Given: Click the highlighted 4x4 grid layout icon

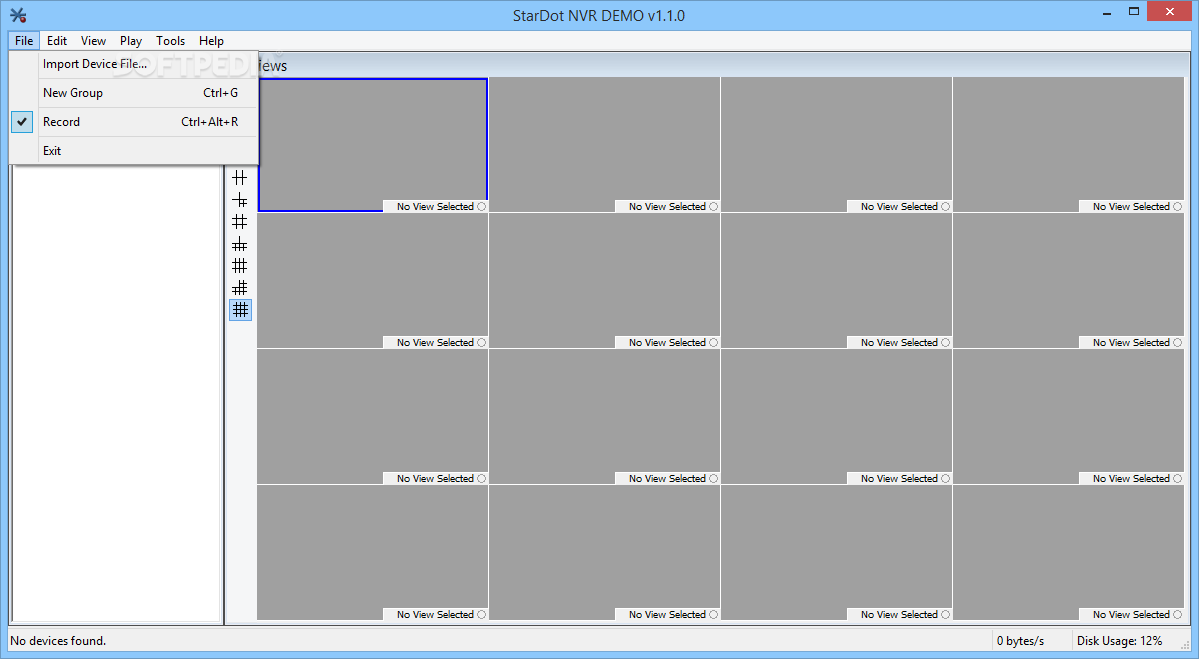Looking at the screenshot, I should (240, 310).
